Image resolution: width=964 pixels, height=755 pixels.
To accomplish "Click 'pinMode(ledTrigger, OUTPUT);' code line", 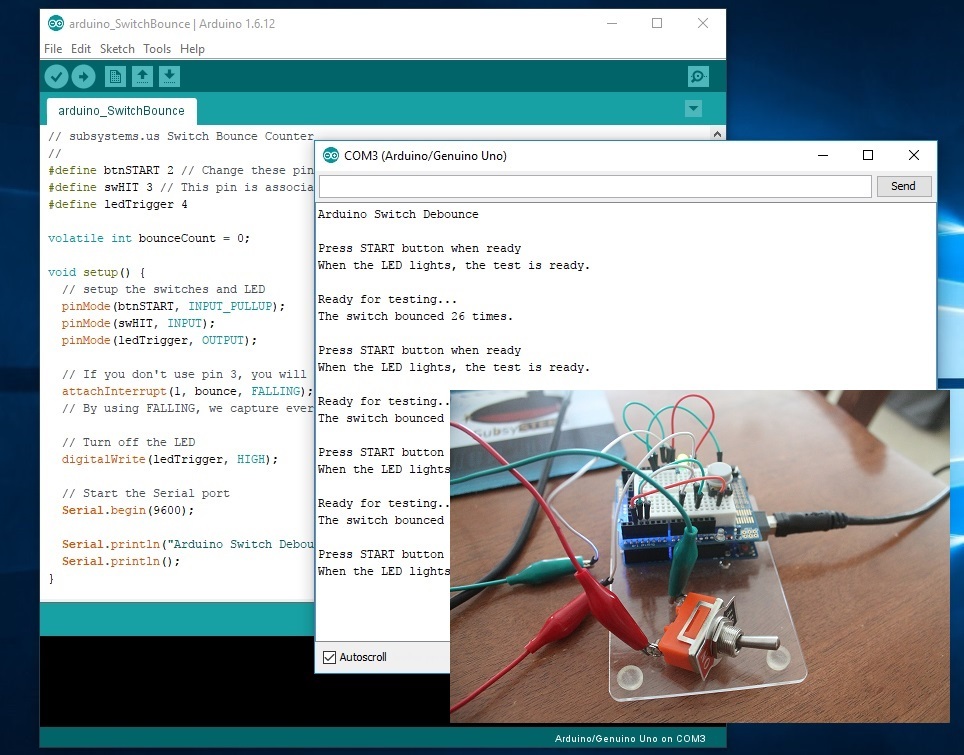I will [x=159, y=340].
